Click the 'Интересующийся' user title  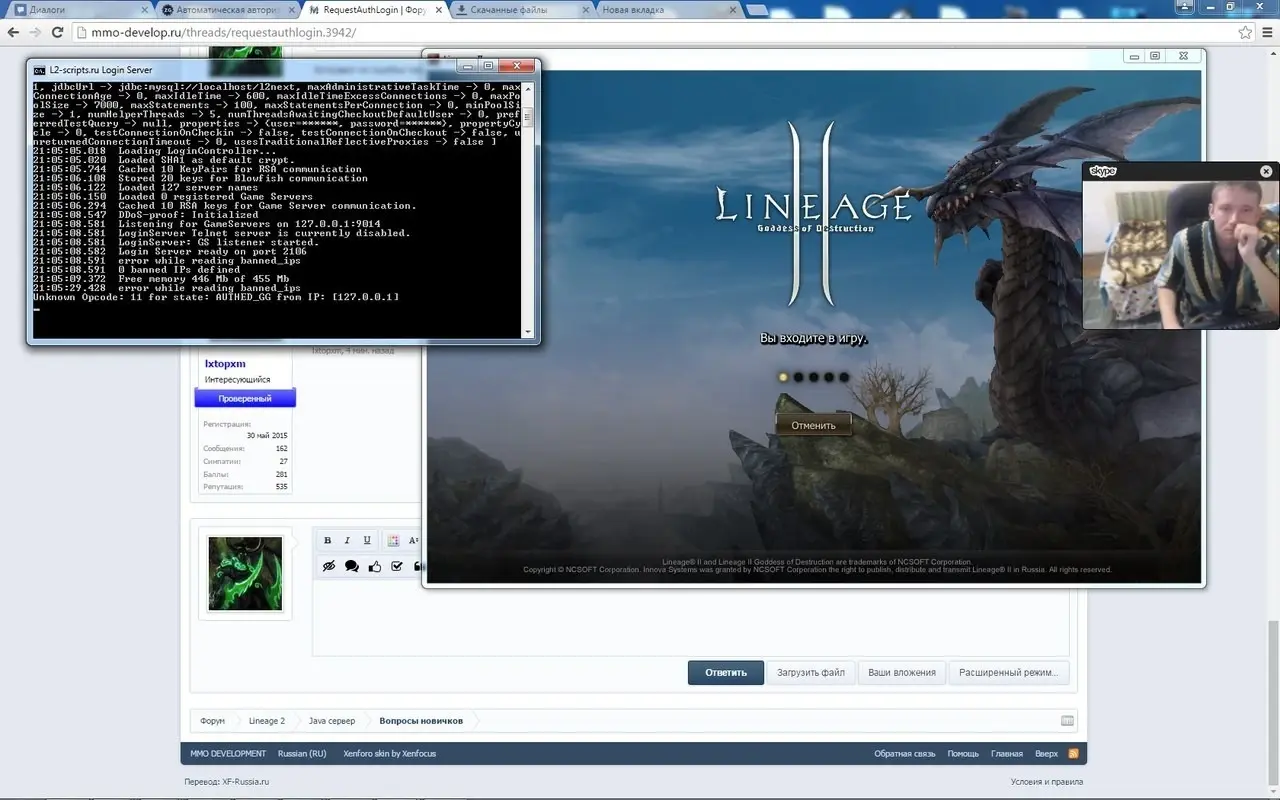click(x=237, y=380)
